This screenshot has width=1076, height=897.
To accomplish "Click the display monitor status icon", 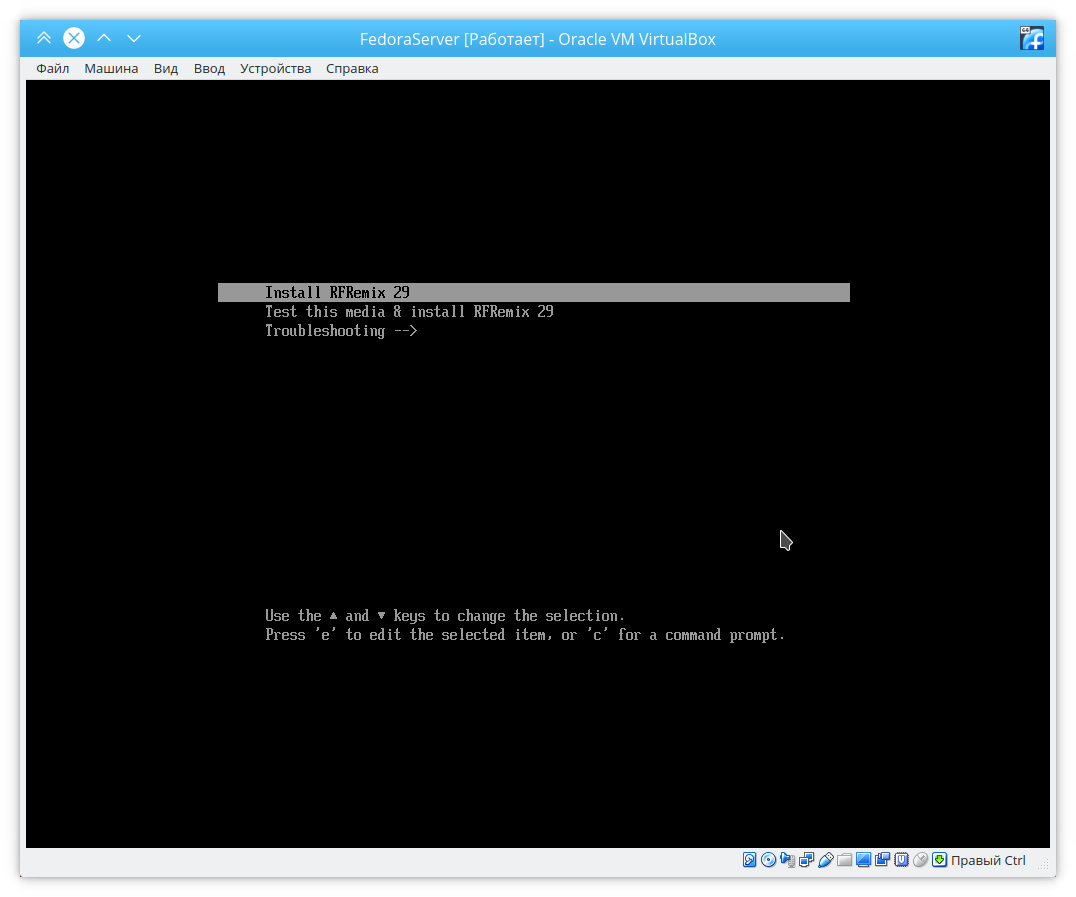I will (x=863, y=860).
